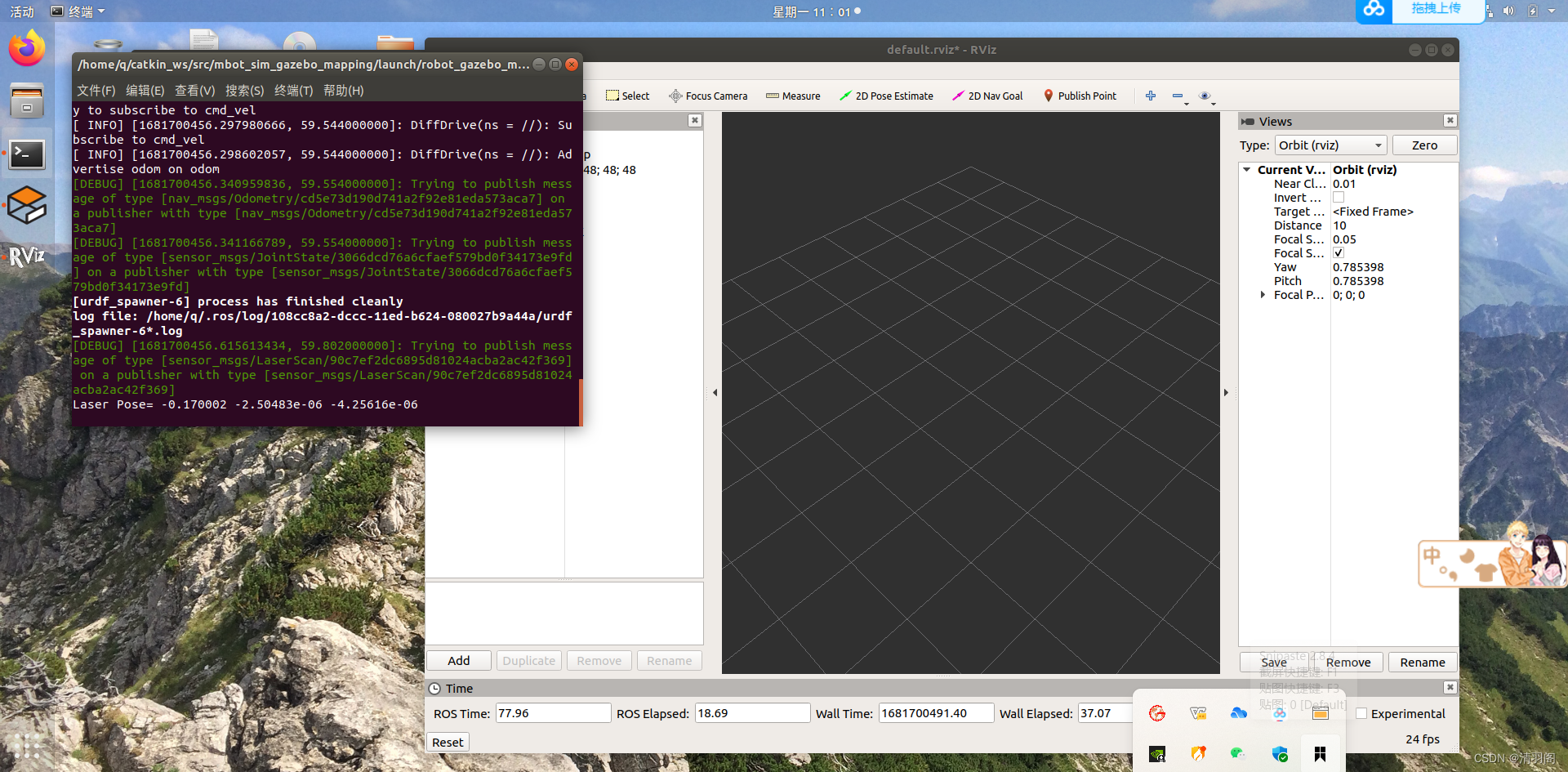This screenshot has width=1568, height=772.
Task: Open the battery indicator
Action: coord(1533,11)
